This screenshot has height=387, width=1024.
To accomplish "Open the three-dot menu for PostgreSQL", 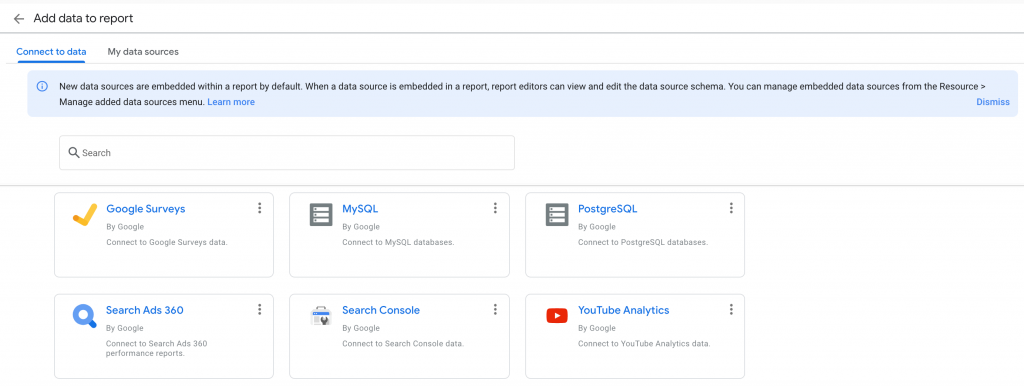I will pos(731,208).
